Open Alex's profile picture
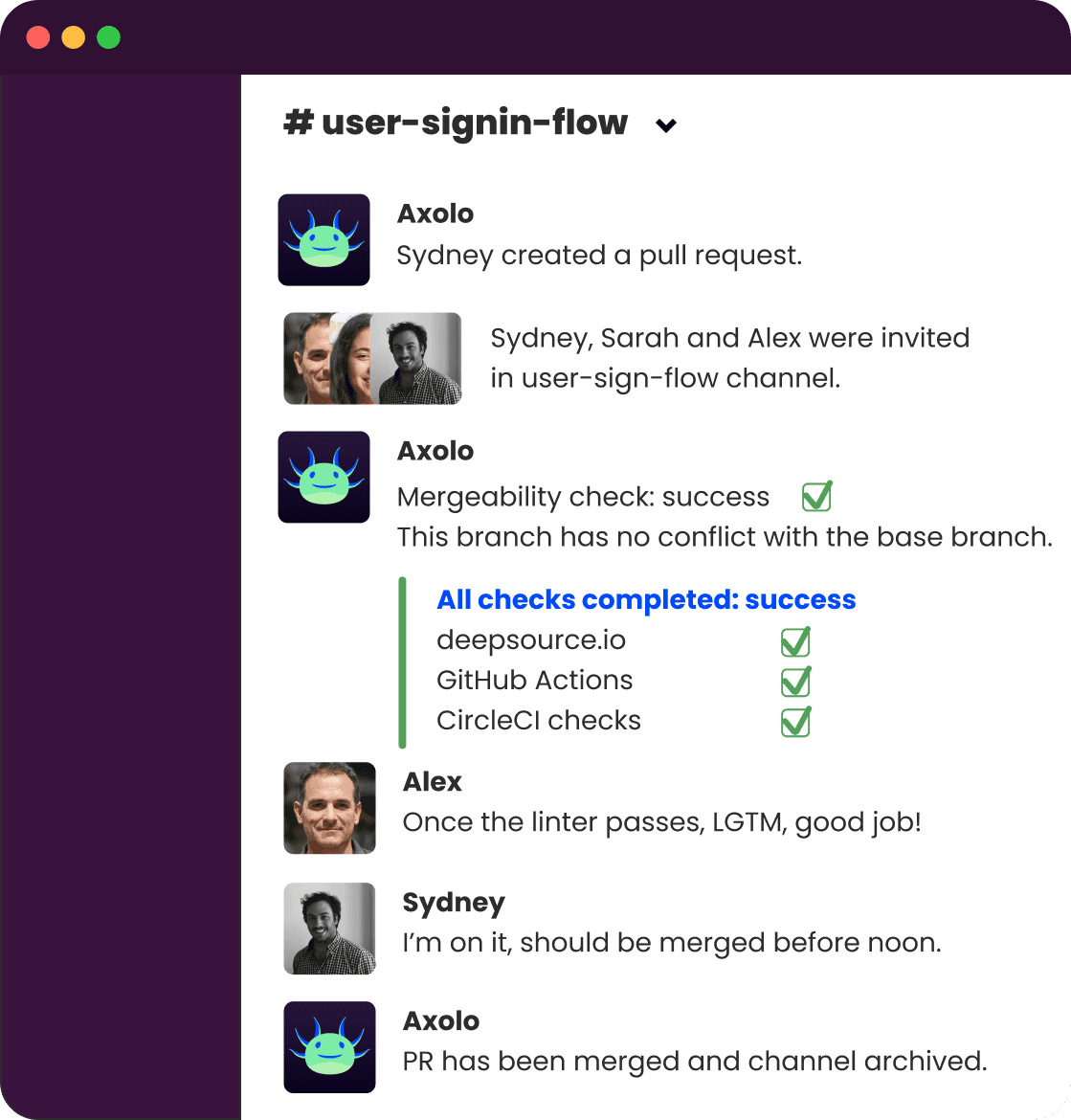Screen dimensions: 1071x1120 click(329, 808)
